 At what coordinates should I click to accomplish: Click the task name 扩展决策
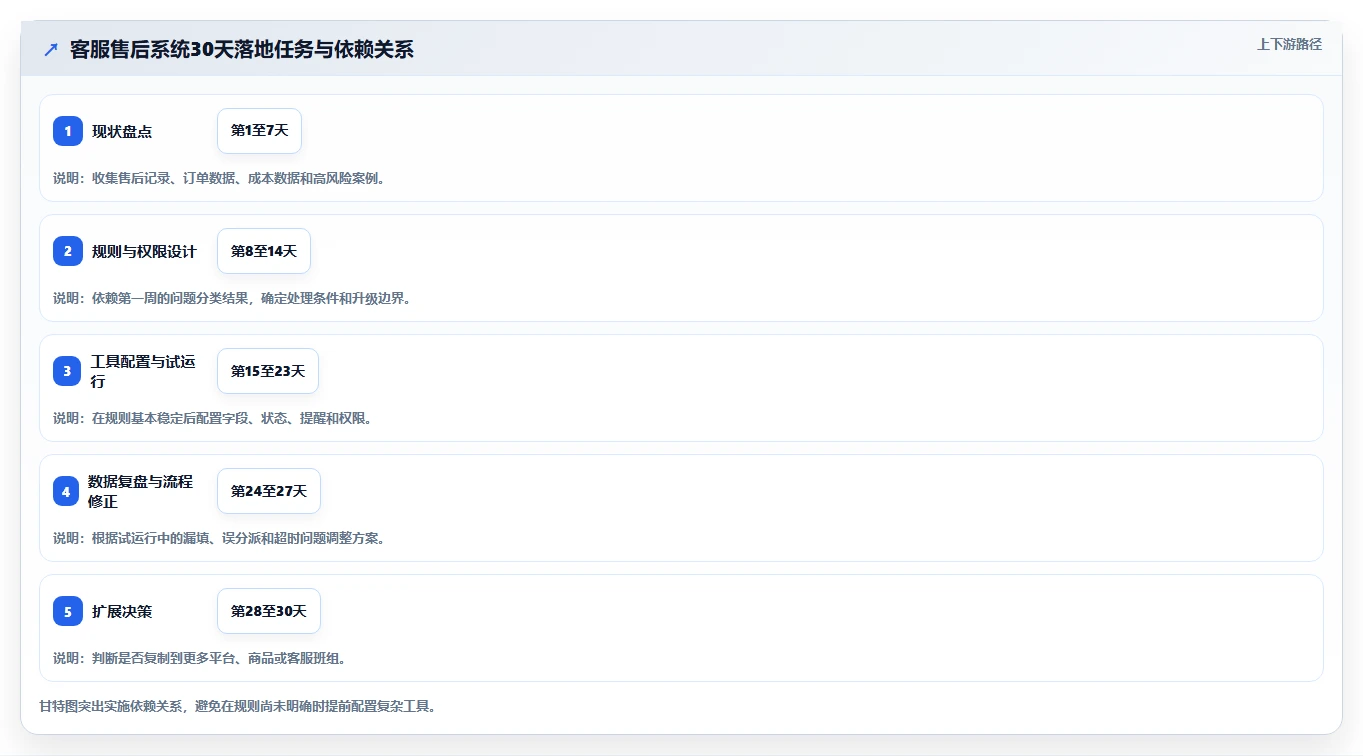[x=122, y=611]
